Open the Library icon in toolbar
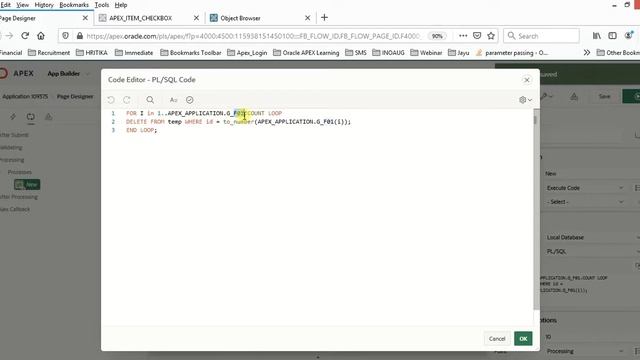The image size is (640, 360). click(x=597, y=36)
